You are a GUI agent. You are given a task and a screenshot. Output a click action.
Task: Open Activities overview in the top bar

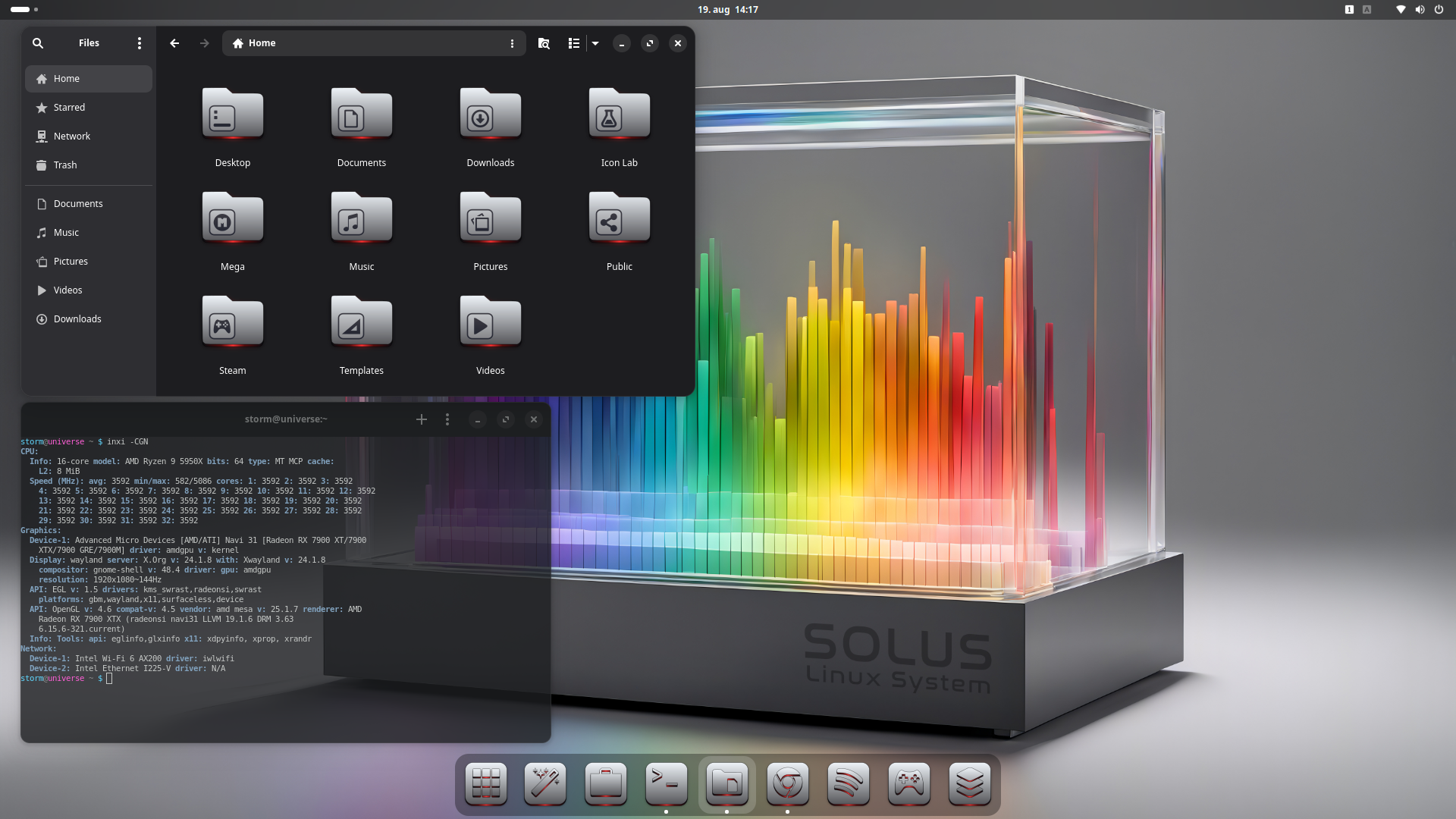click(x=24, y=10)
